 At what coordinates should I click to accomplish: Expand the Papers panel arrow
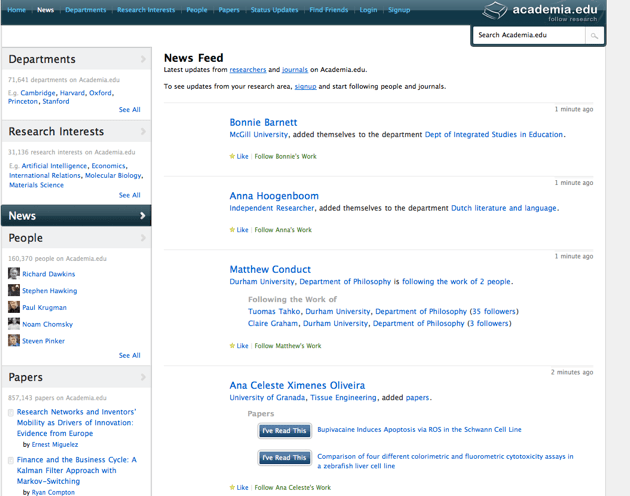click(143, 377)
